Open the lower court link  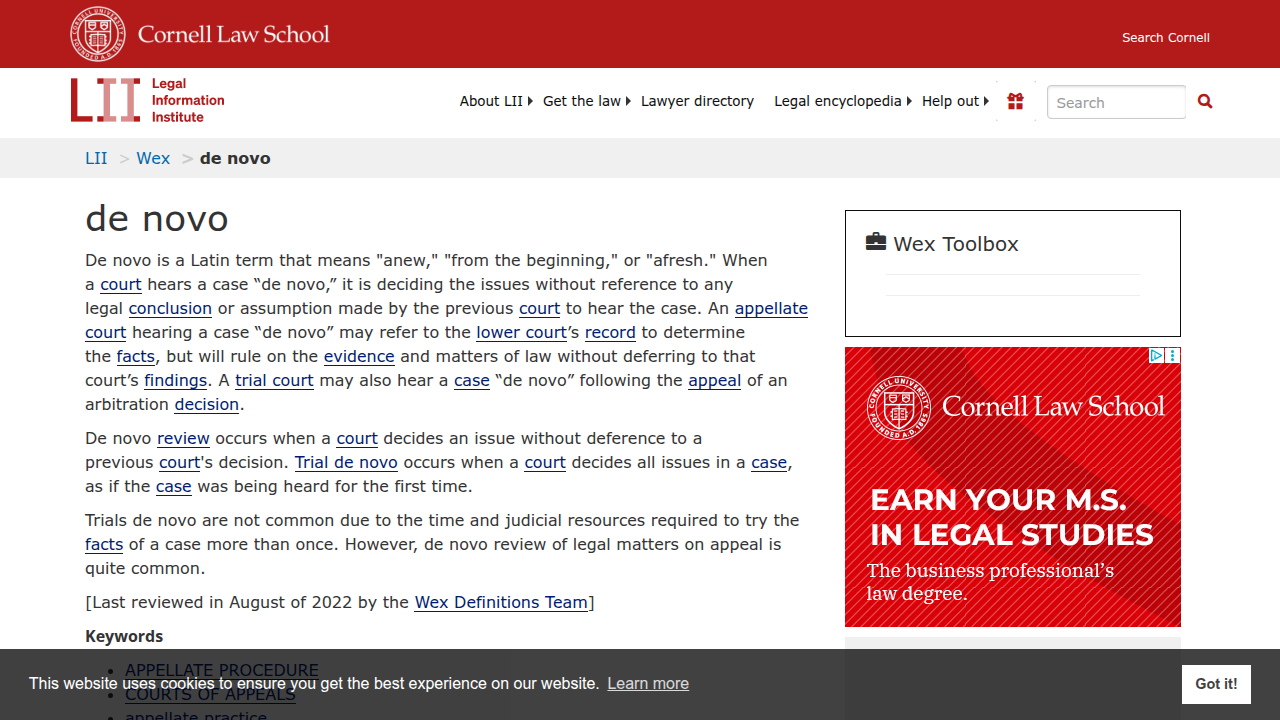click(522, 332)
